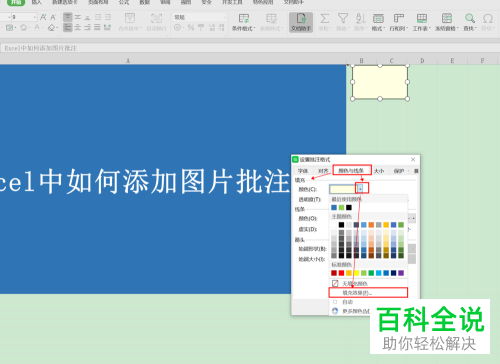Open the green Start ribbon tab

coord(16,2)
